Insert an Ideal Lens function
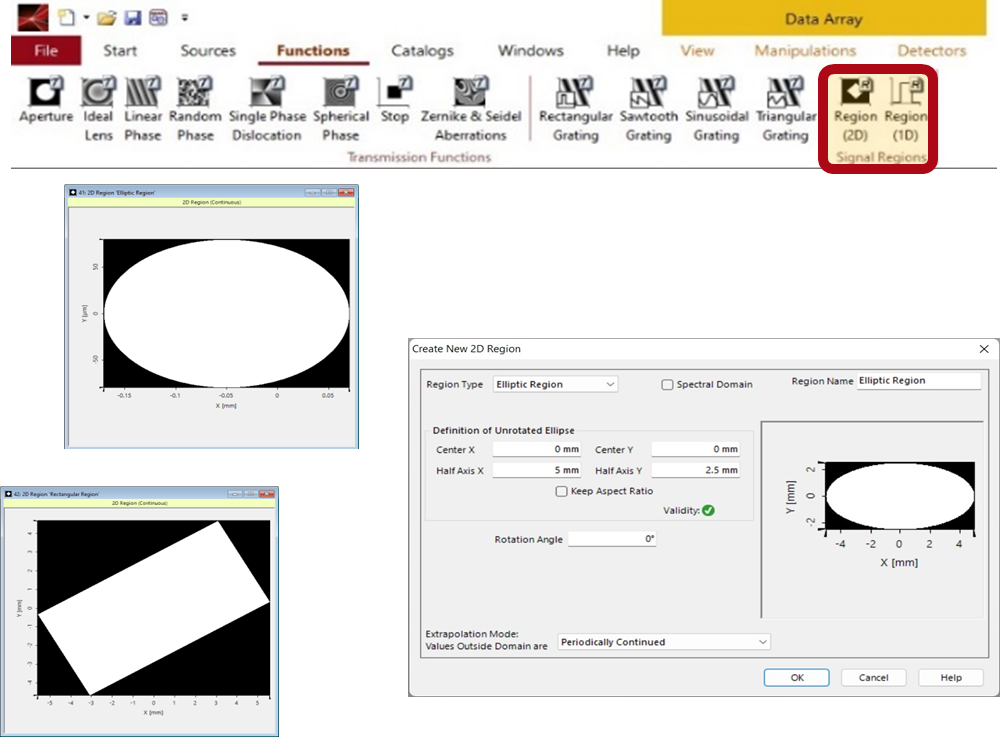The image size is (1000, 737). [98, 108]
